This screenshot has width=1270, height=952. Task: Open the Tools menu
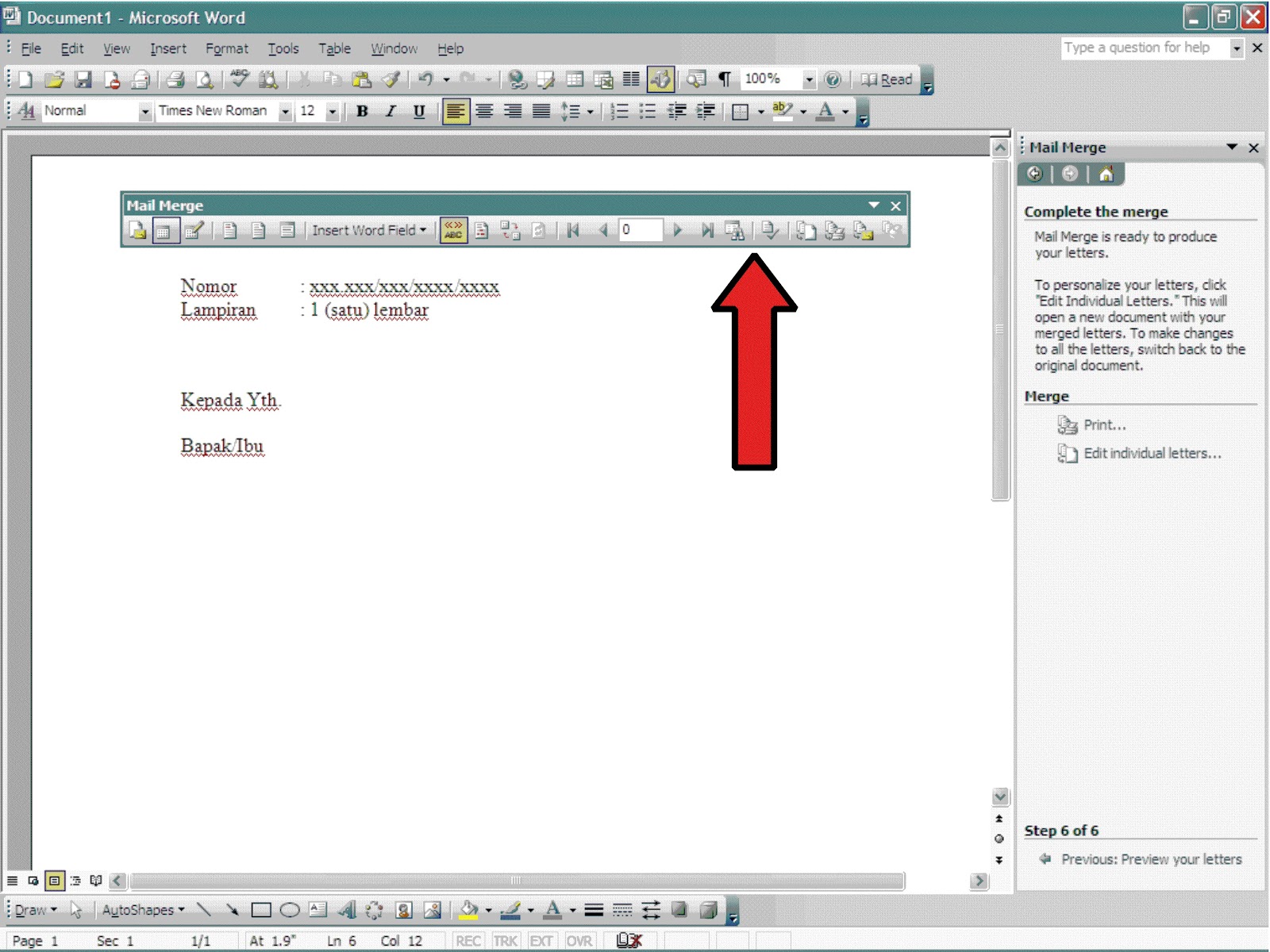[283, 48]
